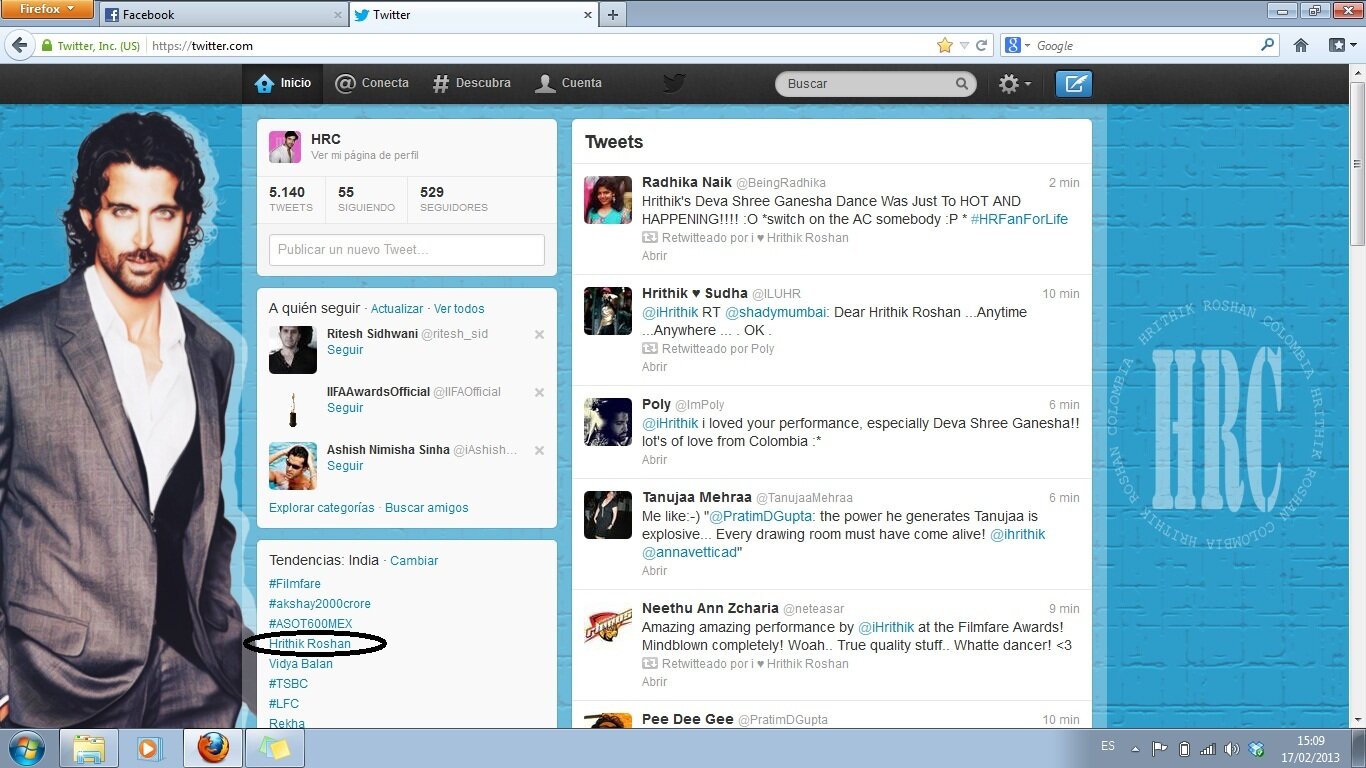
Task: Open the Inicio home tab
Action: (x=283, y=83)
